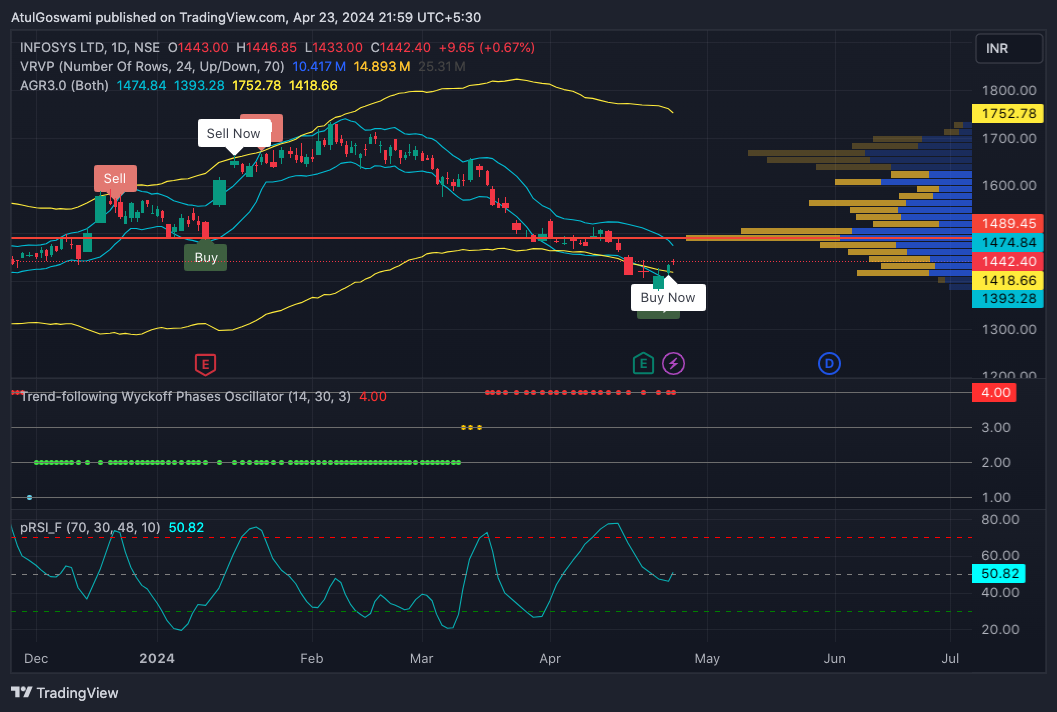Click the purple lightning event marker
This screenshot has width=1057, height=712.
[x=673, y=364]
